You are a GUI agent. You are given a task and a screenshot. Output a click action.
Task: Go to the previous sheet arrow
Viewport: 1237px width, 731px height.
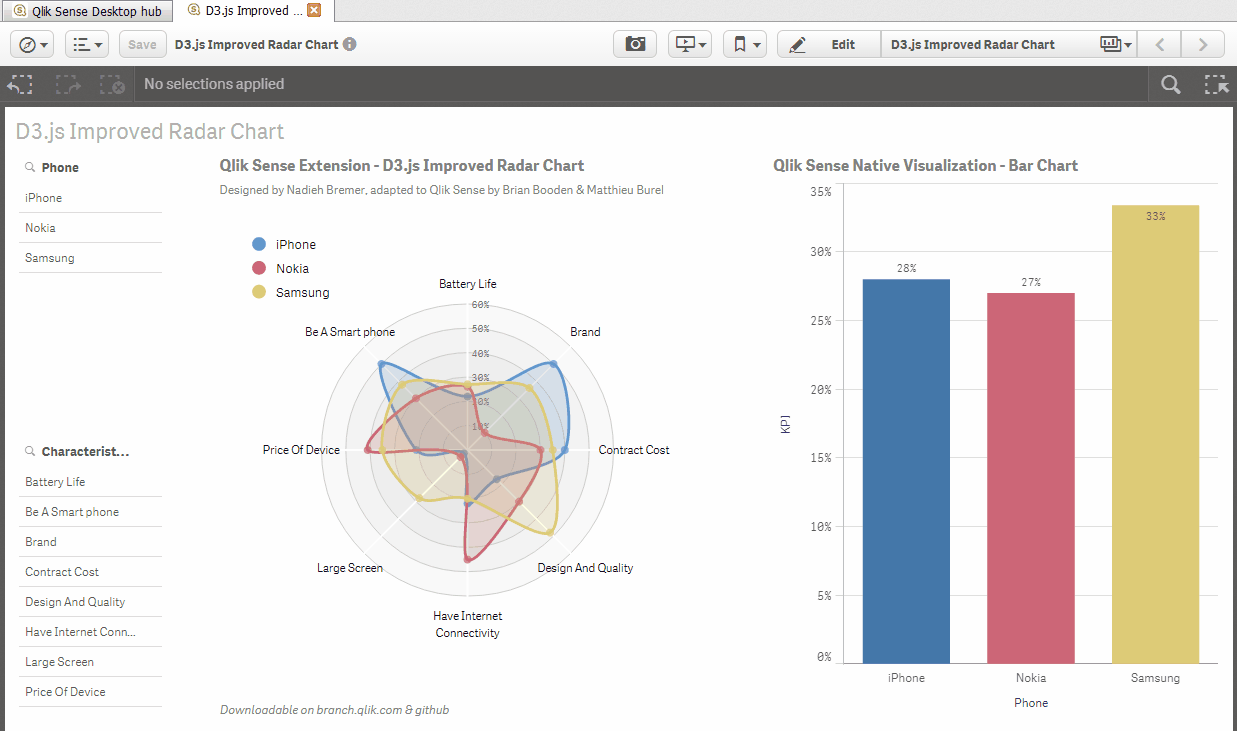[x=1160, y=44]
